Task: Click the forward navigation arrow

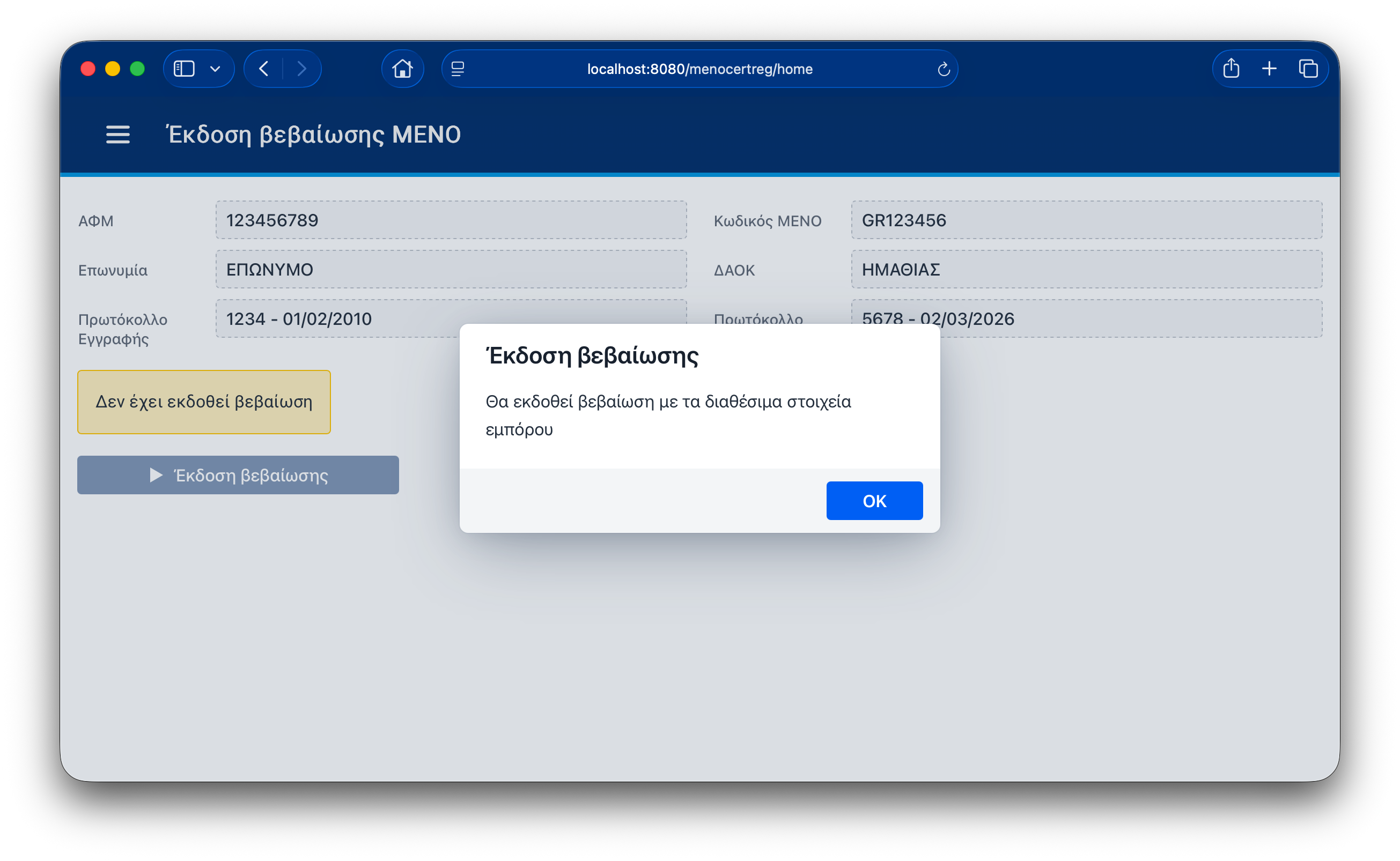Action: 302,69
